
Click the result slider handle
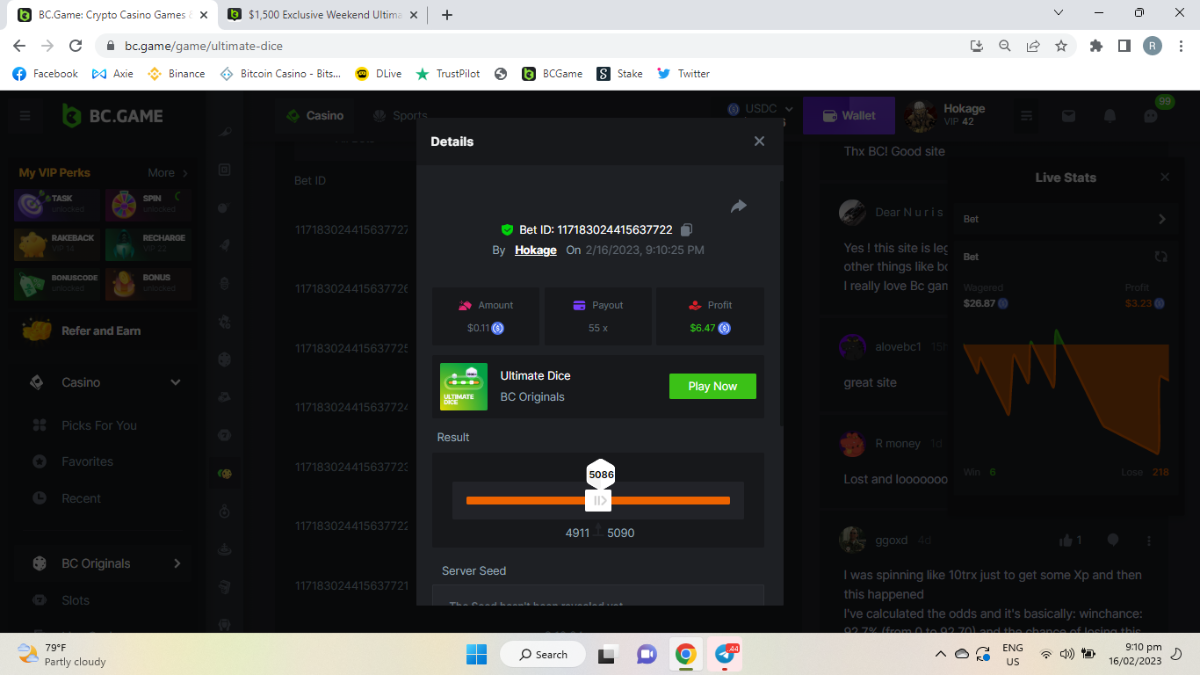(x=599, y=500)
